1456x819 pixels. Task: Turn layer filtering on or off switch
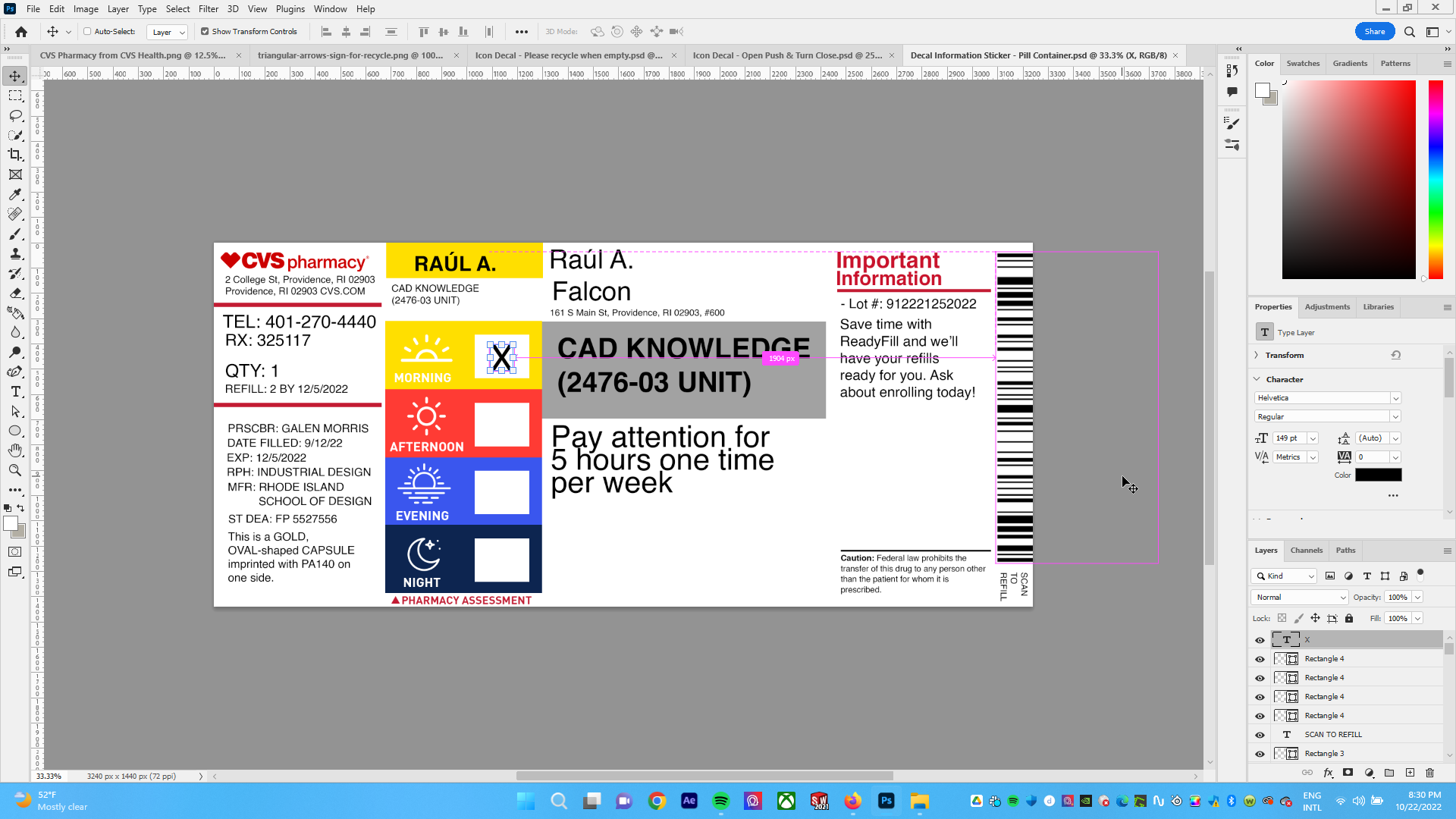tap(1420, 574)
